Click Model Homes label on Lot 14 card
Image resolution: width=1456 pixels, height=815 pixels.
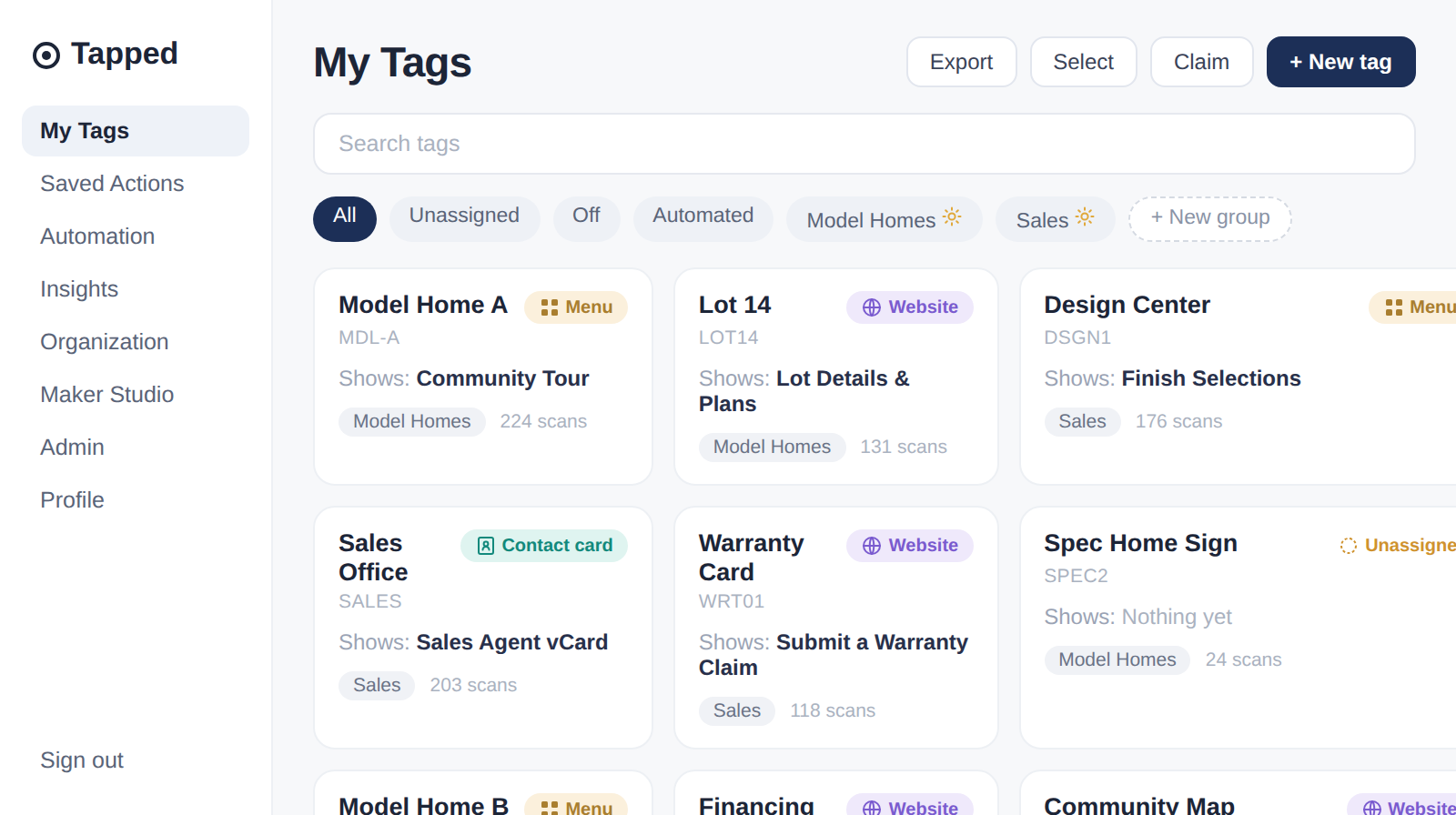tap(772, 447)
